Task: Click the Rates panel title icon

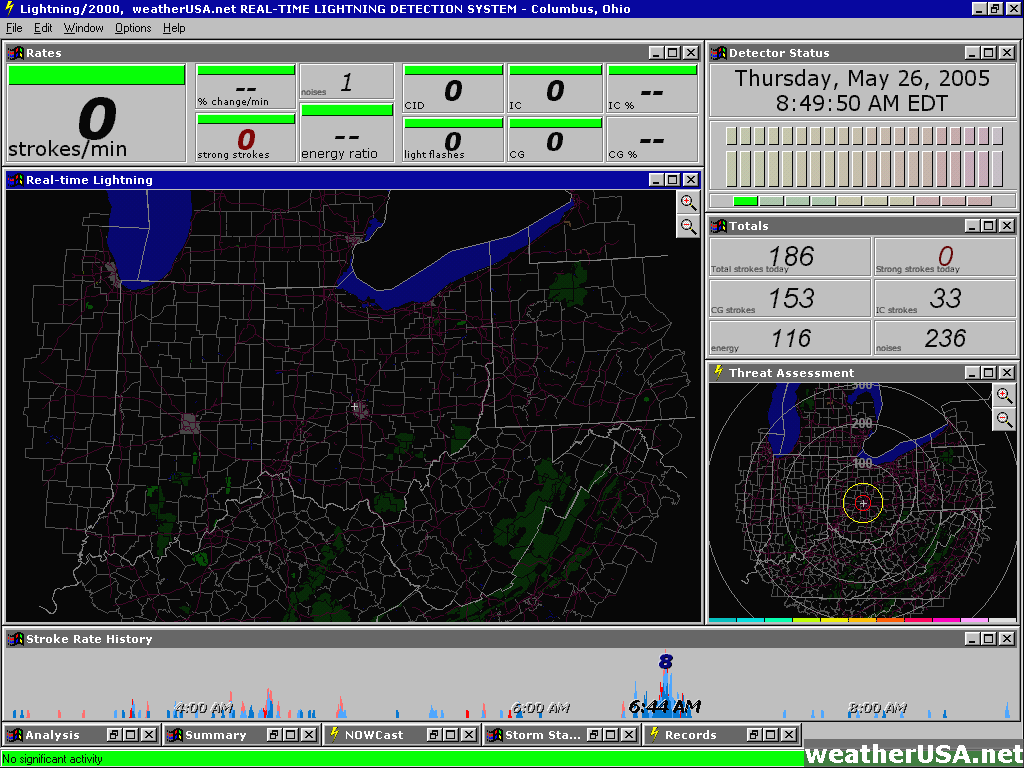Action: 15,53
